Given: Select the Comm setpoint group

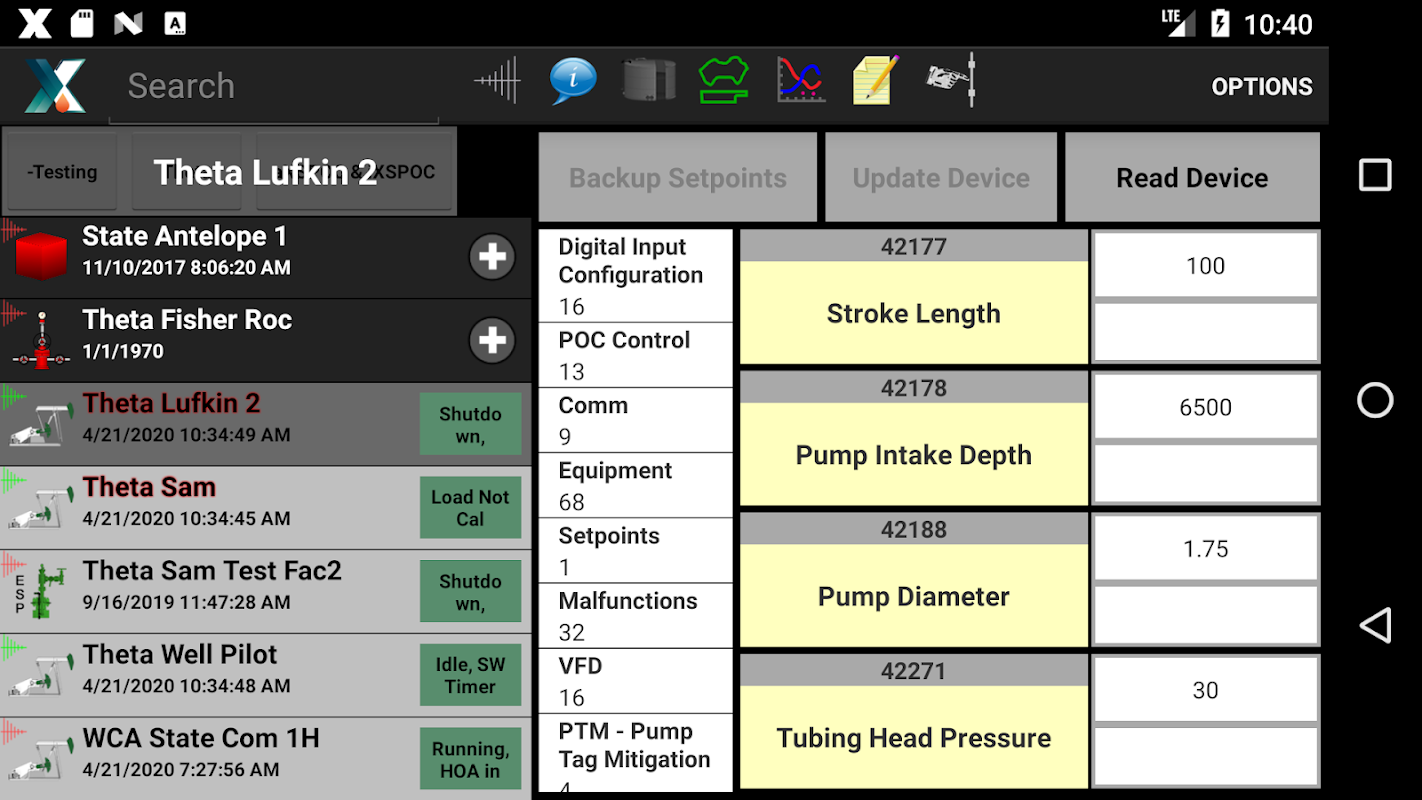Looking at the screenshot, I should click(636, 420).
